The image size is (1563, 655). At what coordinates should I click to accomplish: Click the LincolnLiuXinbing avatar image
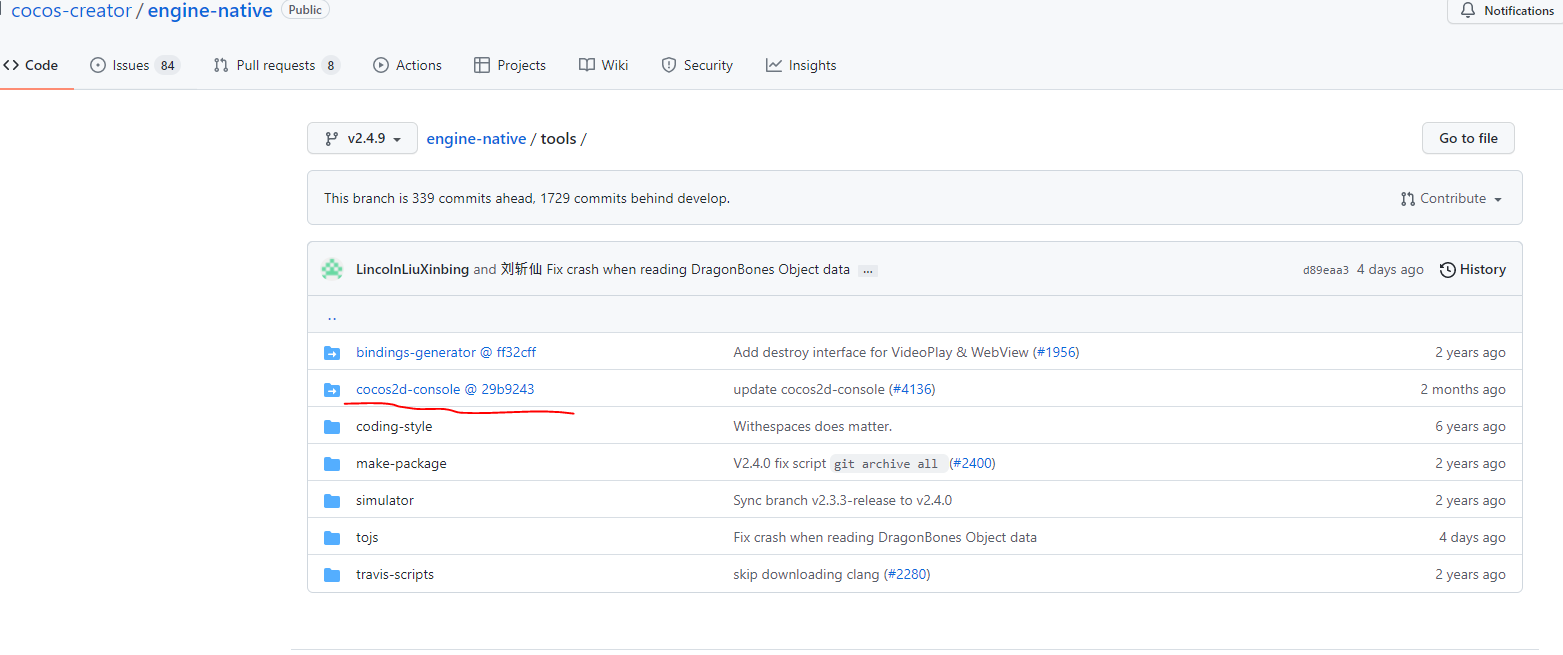pos(332,269)
